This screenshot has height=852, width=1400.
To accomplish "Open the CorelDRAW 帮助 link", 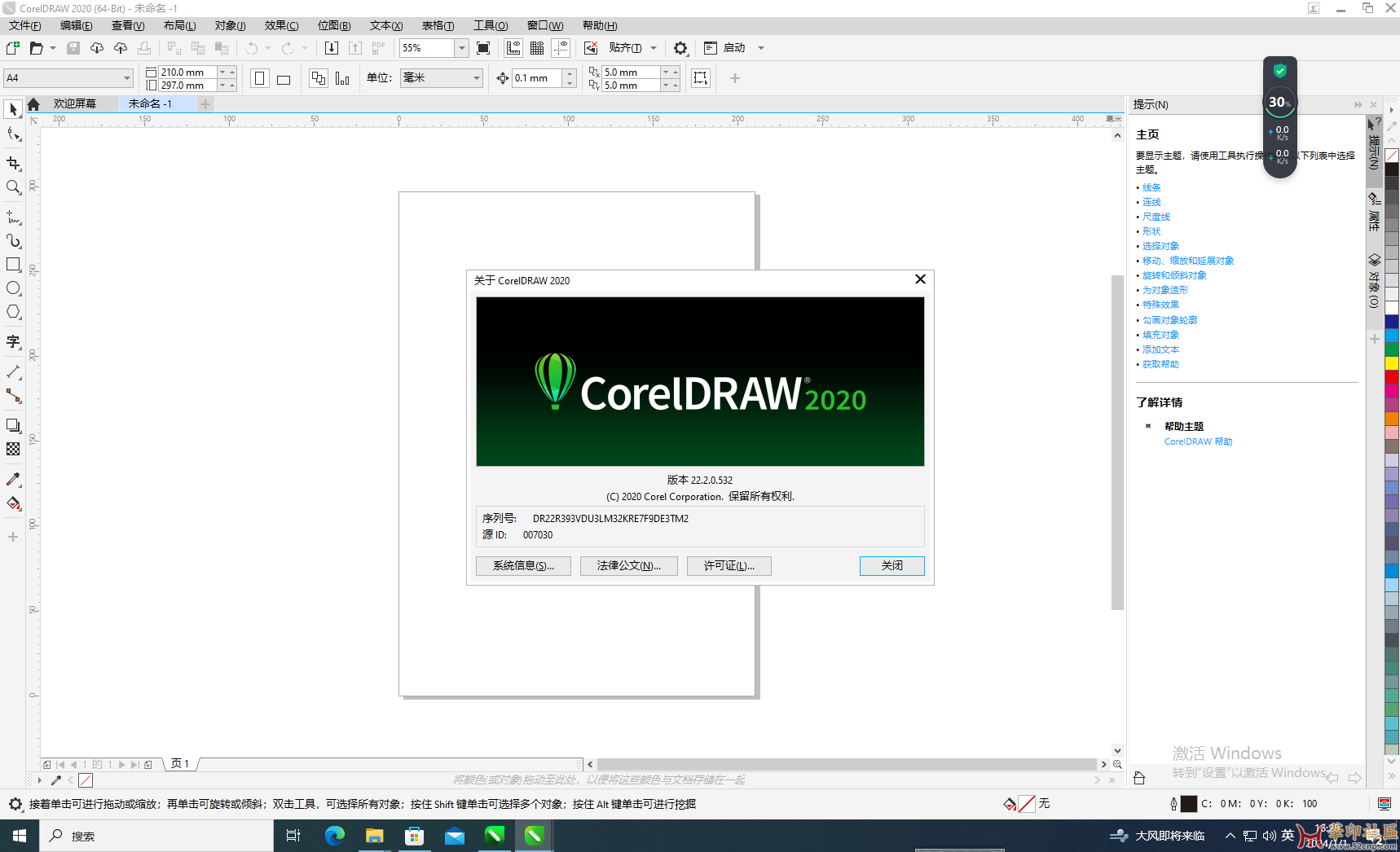I will (x=1198, y=441).
